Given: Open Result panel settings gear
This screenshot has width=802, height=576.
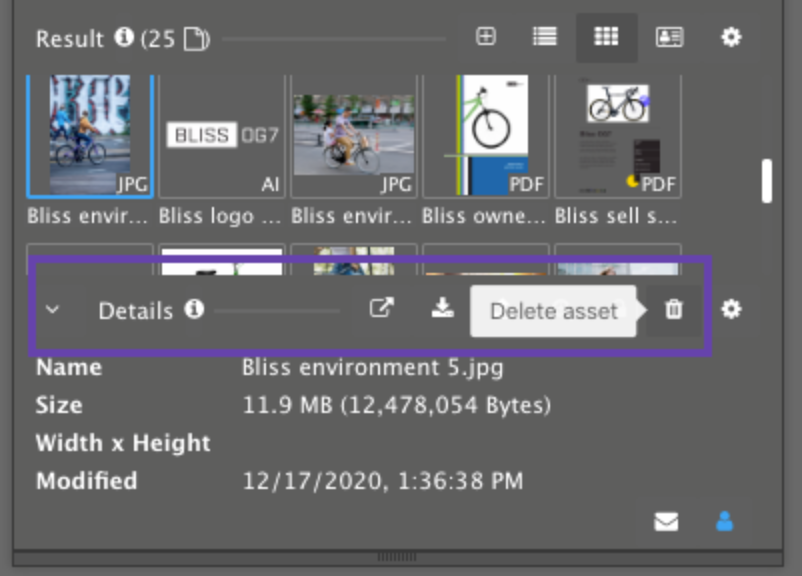Looking at the screenshot, I should coord(731,37).
